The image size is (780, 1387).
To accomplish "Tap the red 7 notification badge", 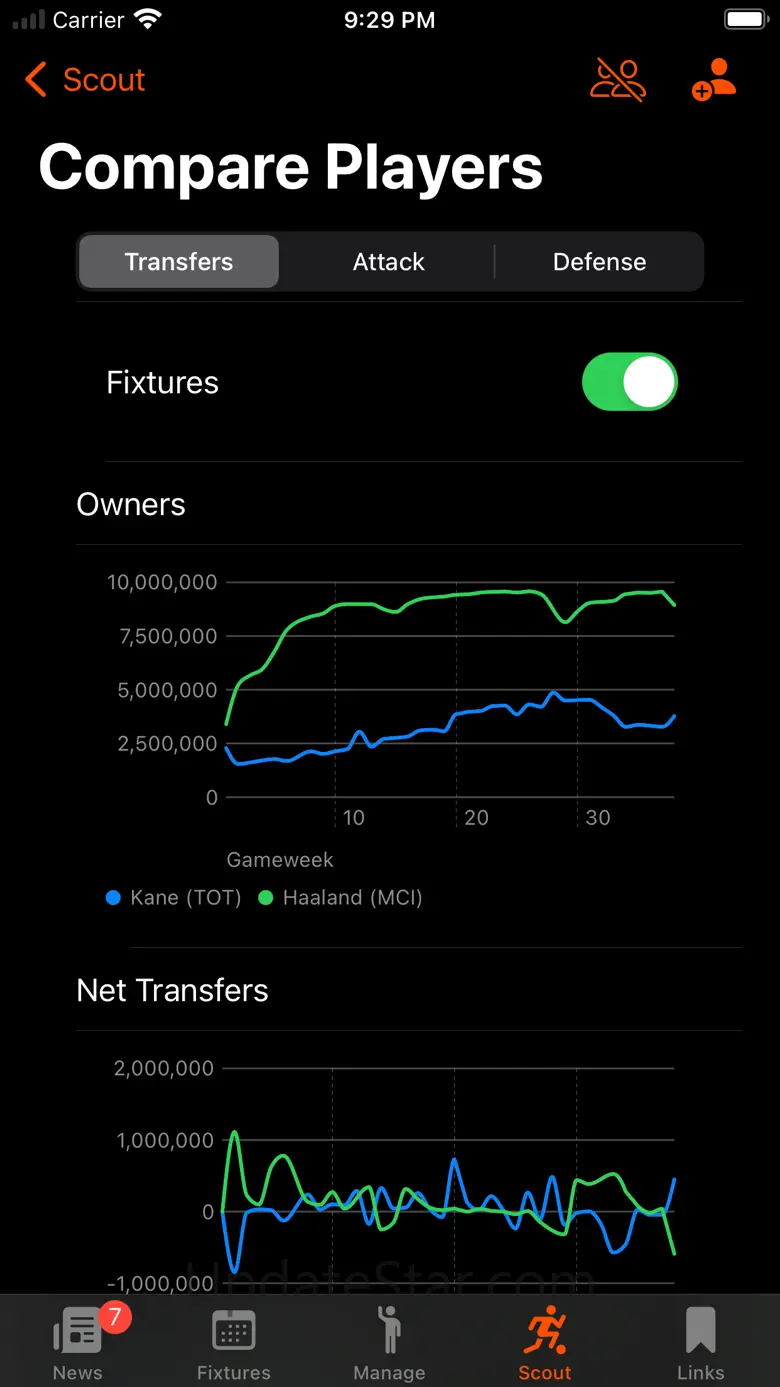I will tap(114, 1316).
